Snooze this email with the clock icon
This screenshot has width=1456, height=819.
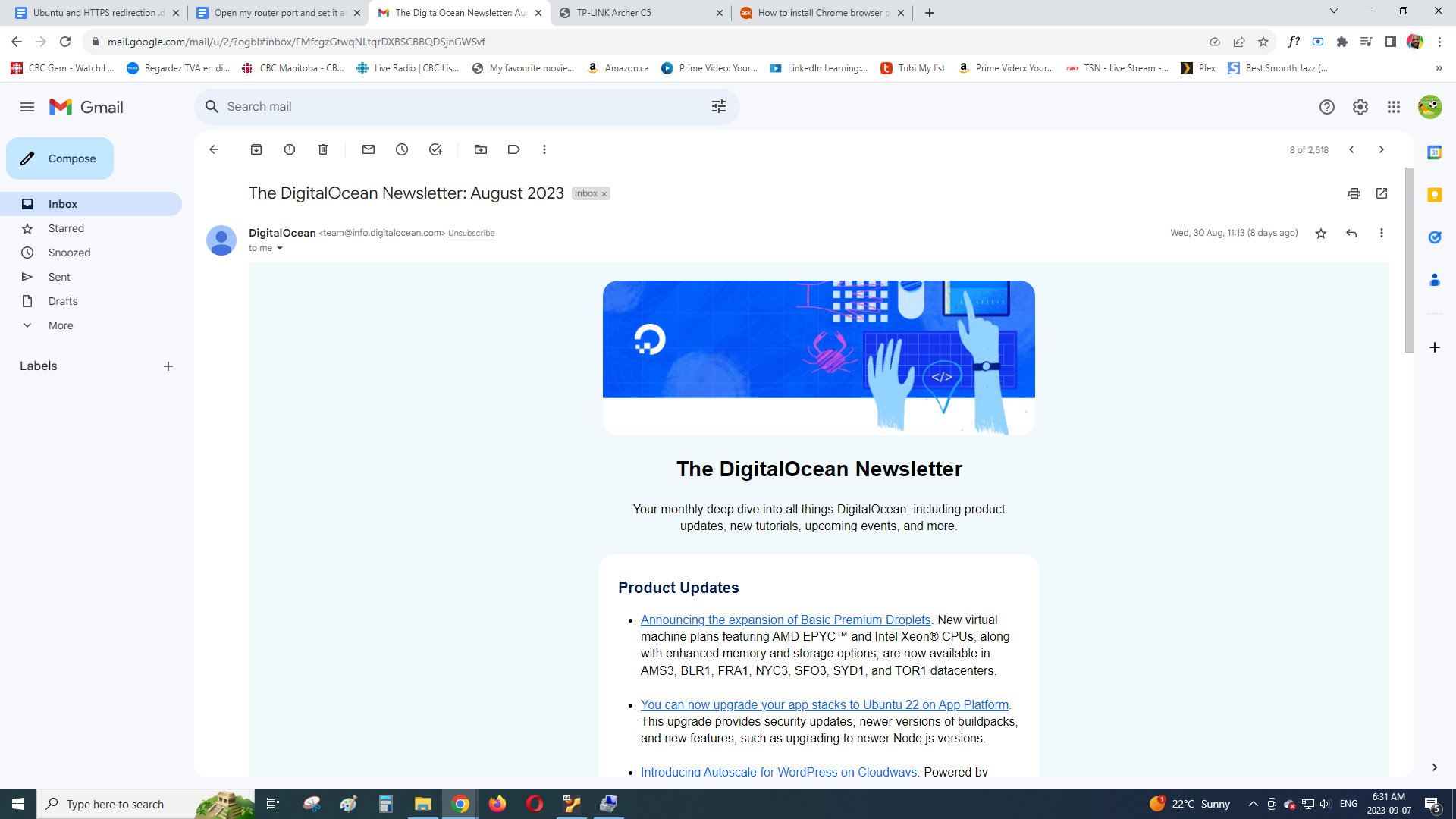point(402,149)
